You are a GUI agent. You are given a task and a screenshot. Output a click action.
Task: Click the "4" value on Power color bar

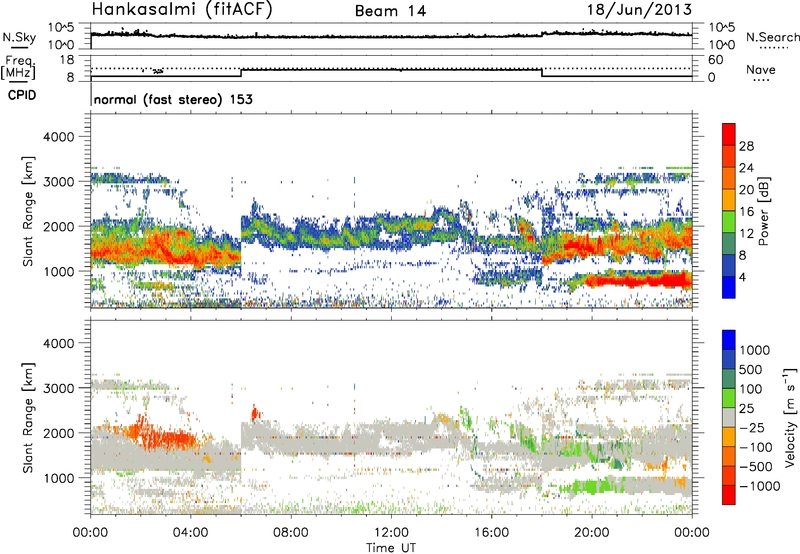[742, 278]
